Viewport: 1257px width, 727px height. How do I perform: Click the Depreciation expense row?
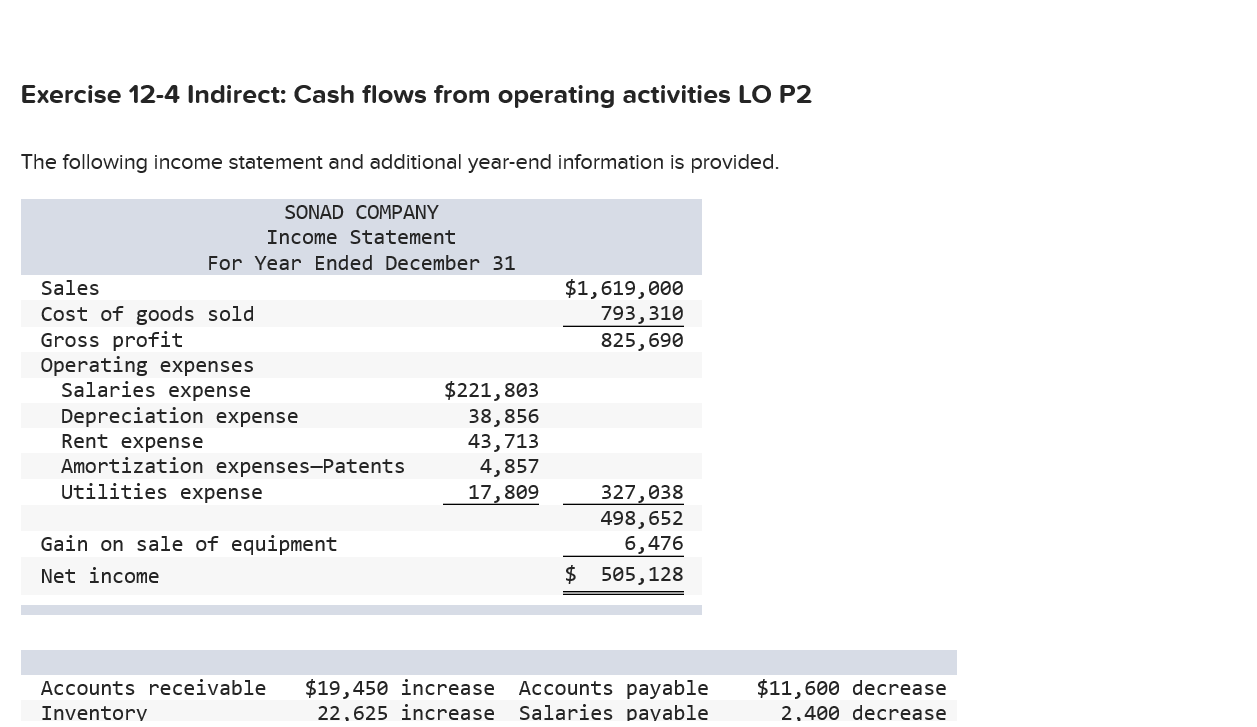tap(179, 415)
